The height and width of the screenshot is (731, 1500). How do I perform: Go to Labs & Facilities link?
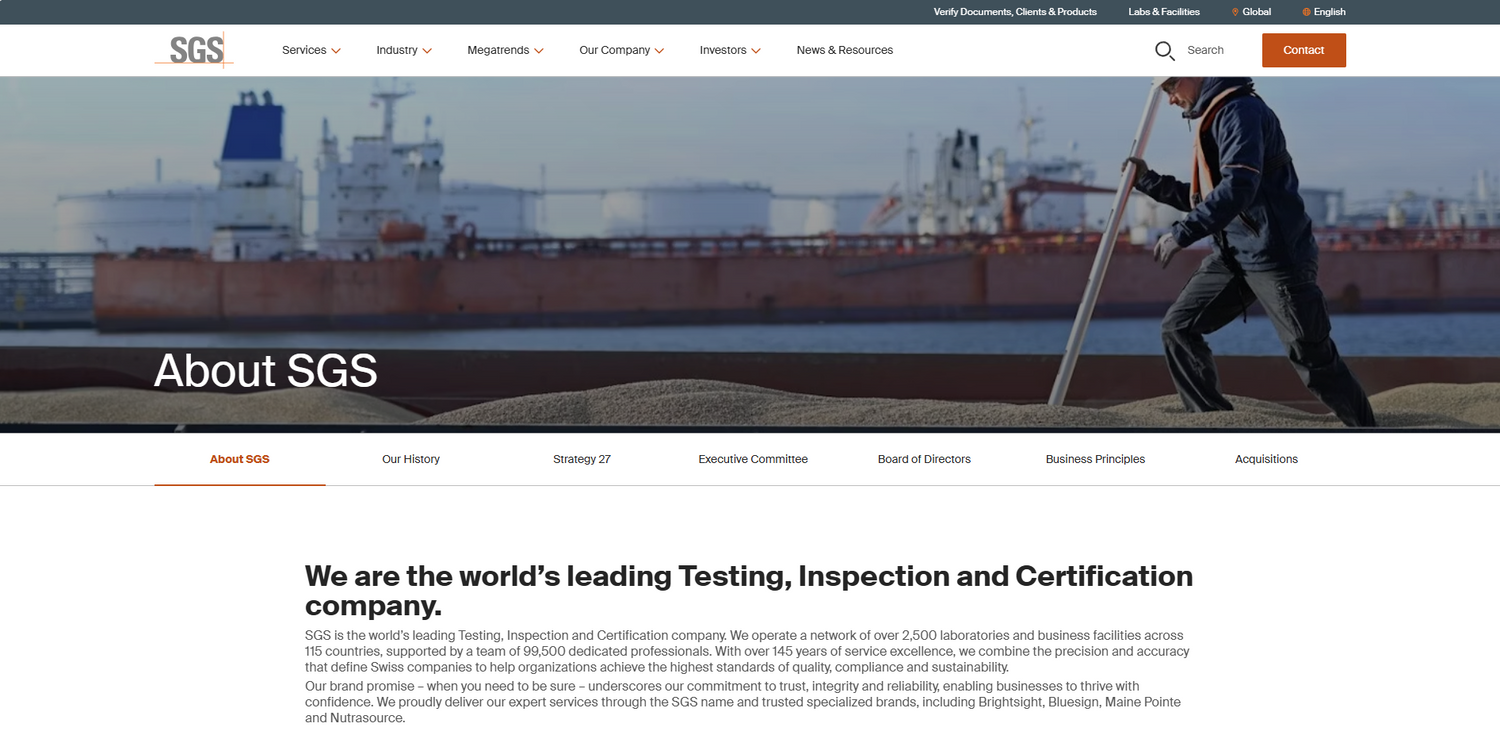pyautogui.click(x=1164, y=12)
